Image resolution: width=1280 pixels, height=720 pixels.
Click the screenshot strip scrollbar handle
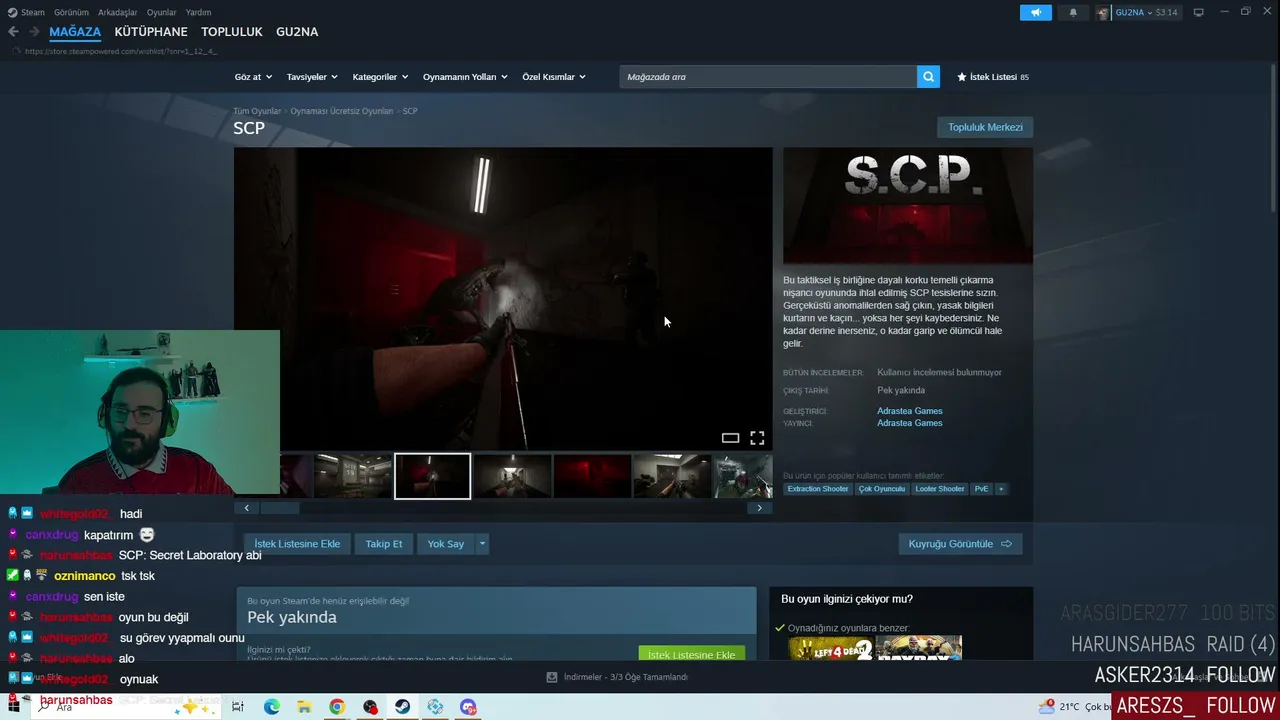pyautogui.click(x=280, y=508)
